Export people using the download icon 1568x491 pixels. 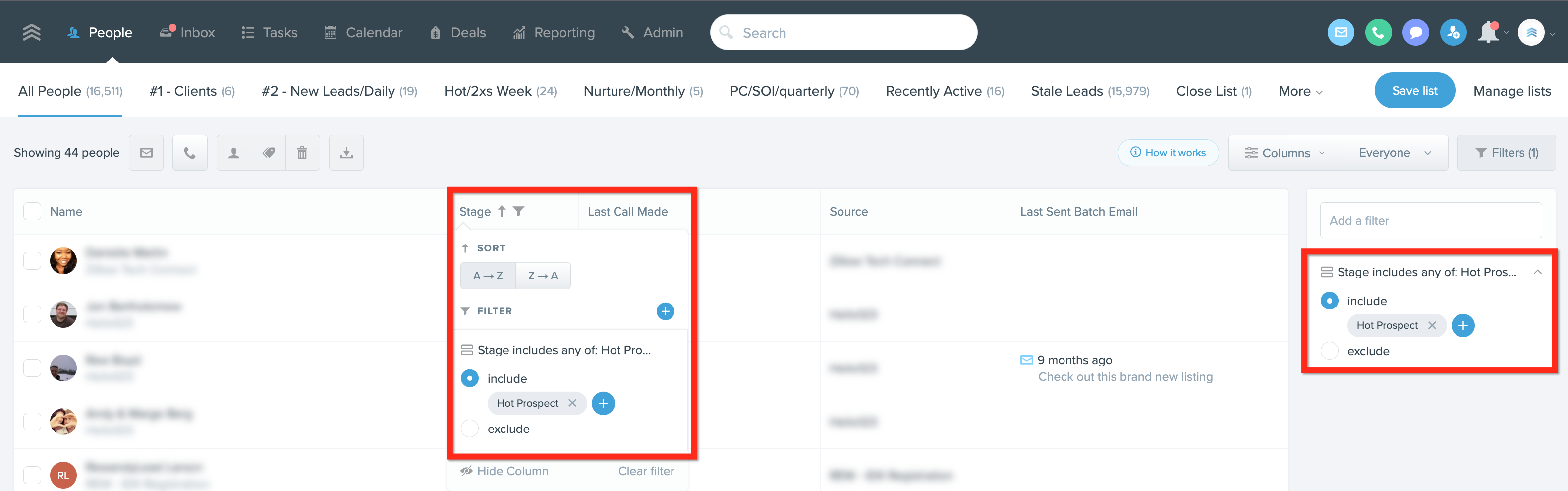(346, 152)
